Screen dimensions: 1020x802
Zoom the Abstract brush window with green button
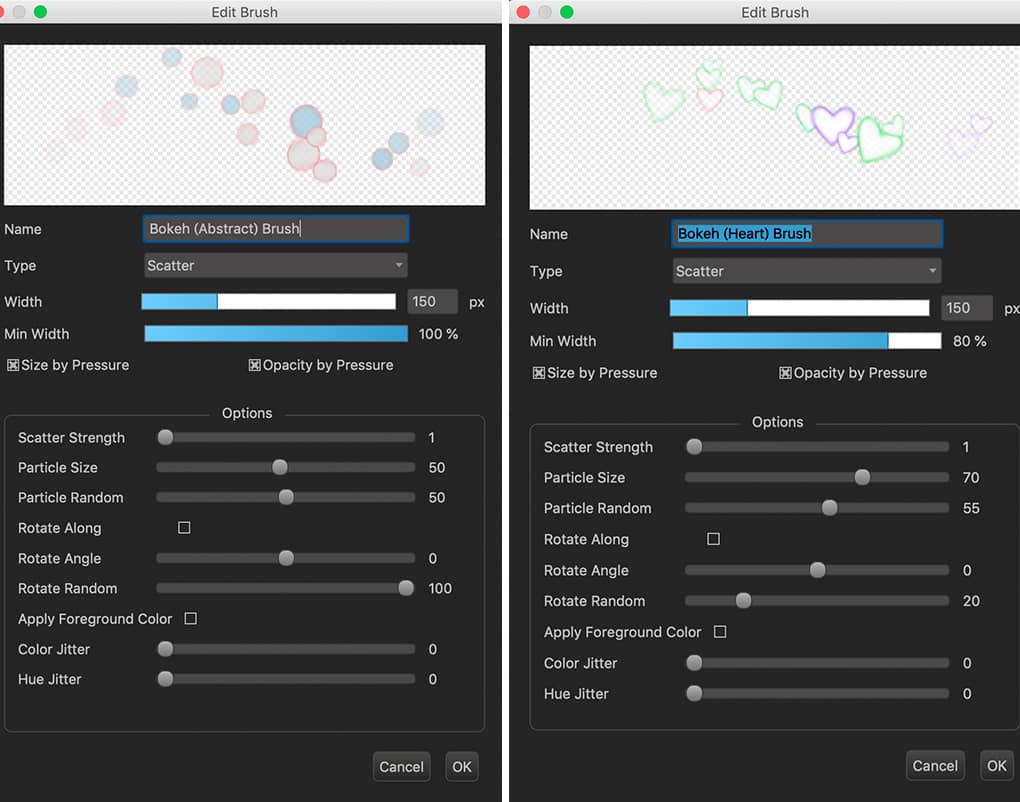coord(40,12)
